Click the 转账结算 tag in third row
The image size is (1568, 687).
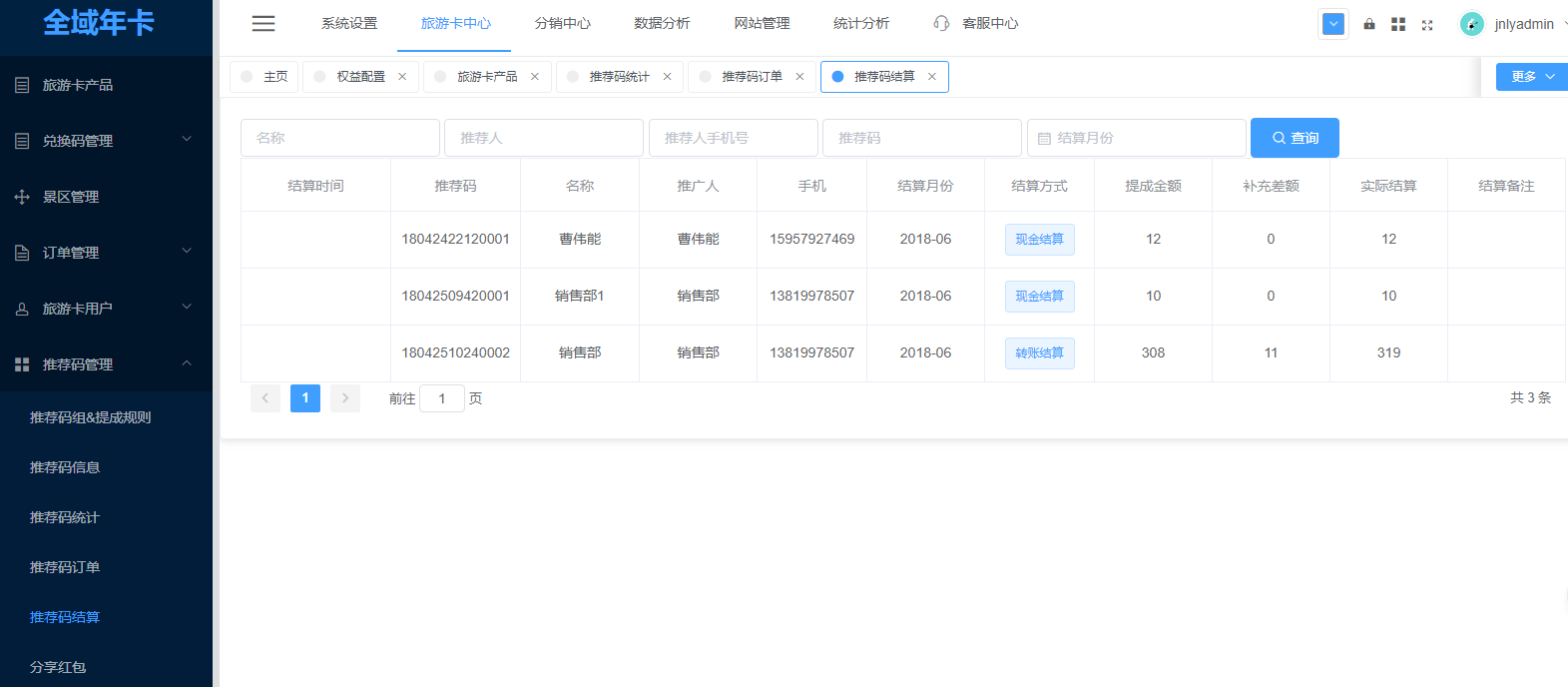click(x=1039, y=353)
